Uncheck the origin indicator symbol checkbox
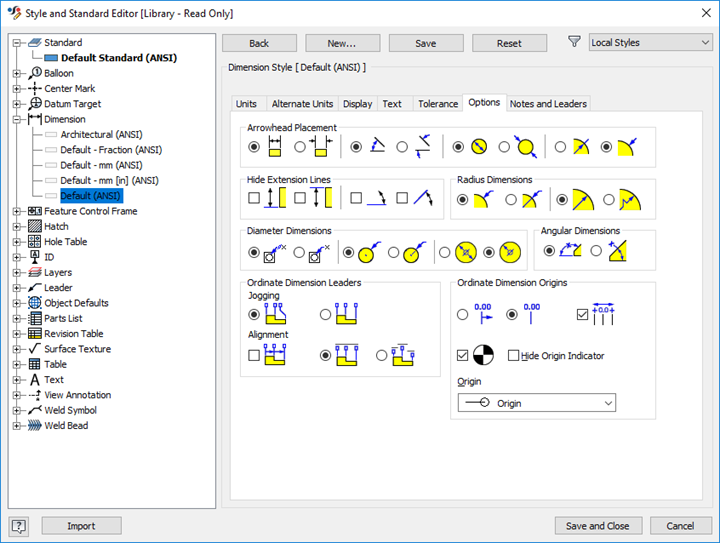Screen dimensions: 720x543 pyautogui.click(x=462, y=356)
